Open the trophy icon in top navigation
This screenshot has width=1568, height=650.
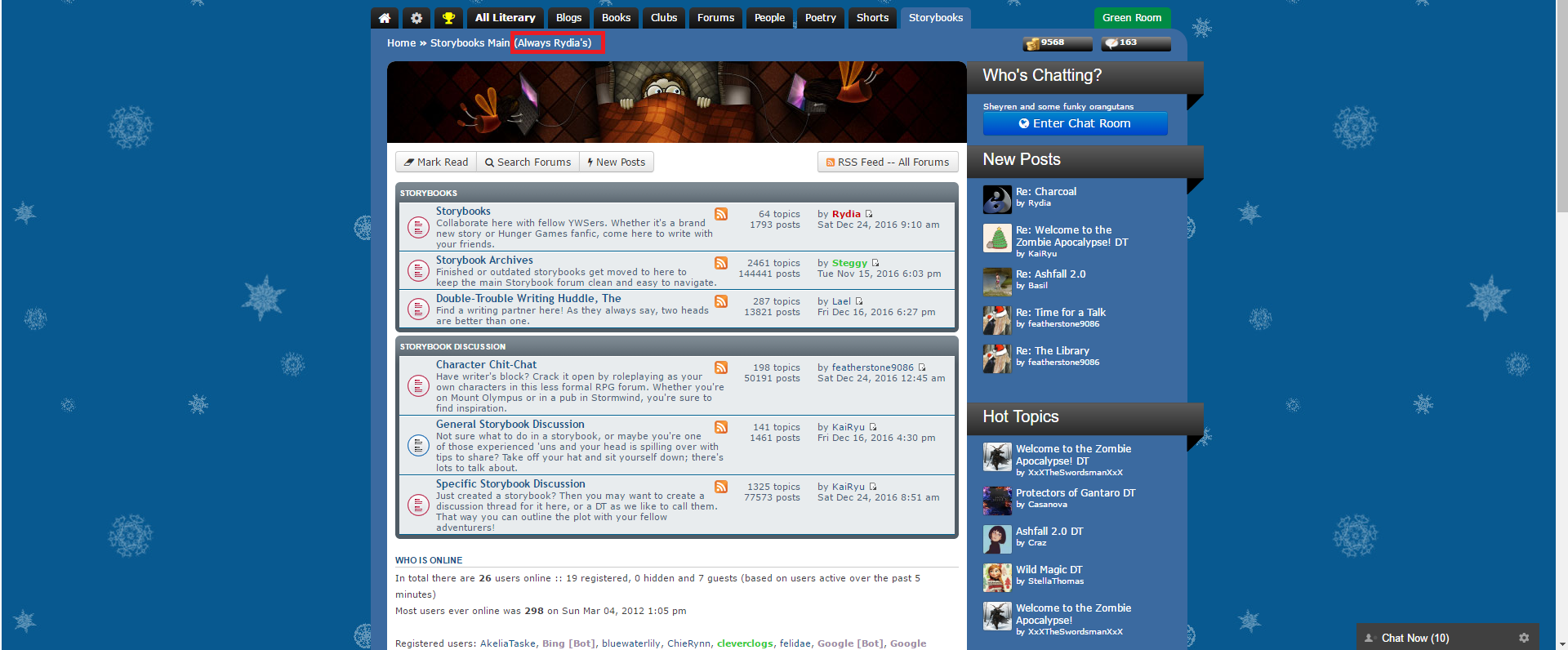pyautogui.click(x=448, y=18)
